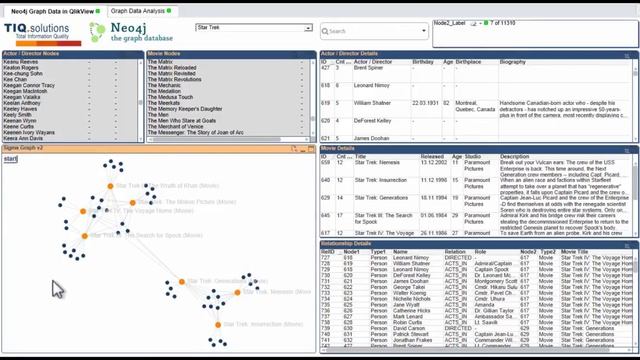Screen dimensions: 640x360
Task: Select The Motion Picture orange graph node
Action: [x=133, y=202]
